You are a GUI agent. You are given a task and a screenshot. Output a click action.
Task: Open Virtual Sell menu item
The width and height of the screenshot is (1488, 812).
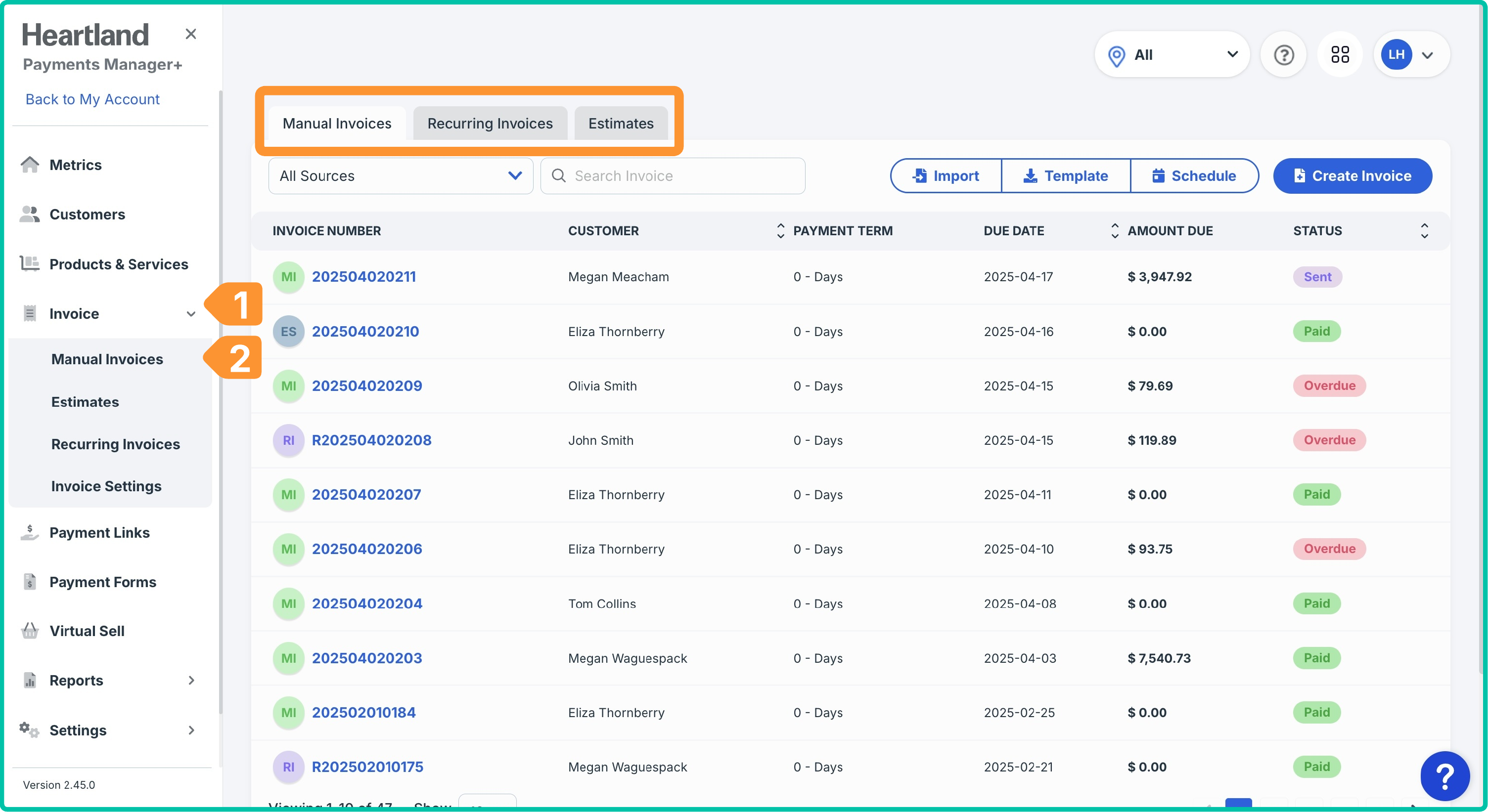pyautogui.click(x=87, y=631)
